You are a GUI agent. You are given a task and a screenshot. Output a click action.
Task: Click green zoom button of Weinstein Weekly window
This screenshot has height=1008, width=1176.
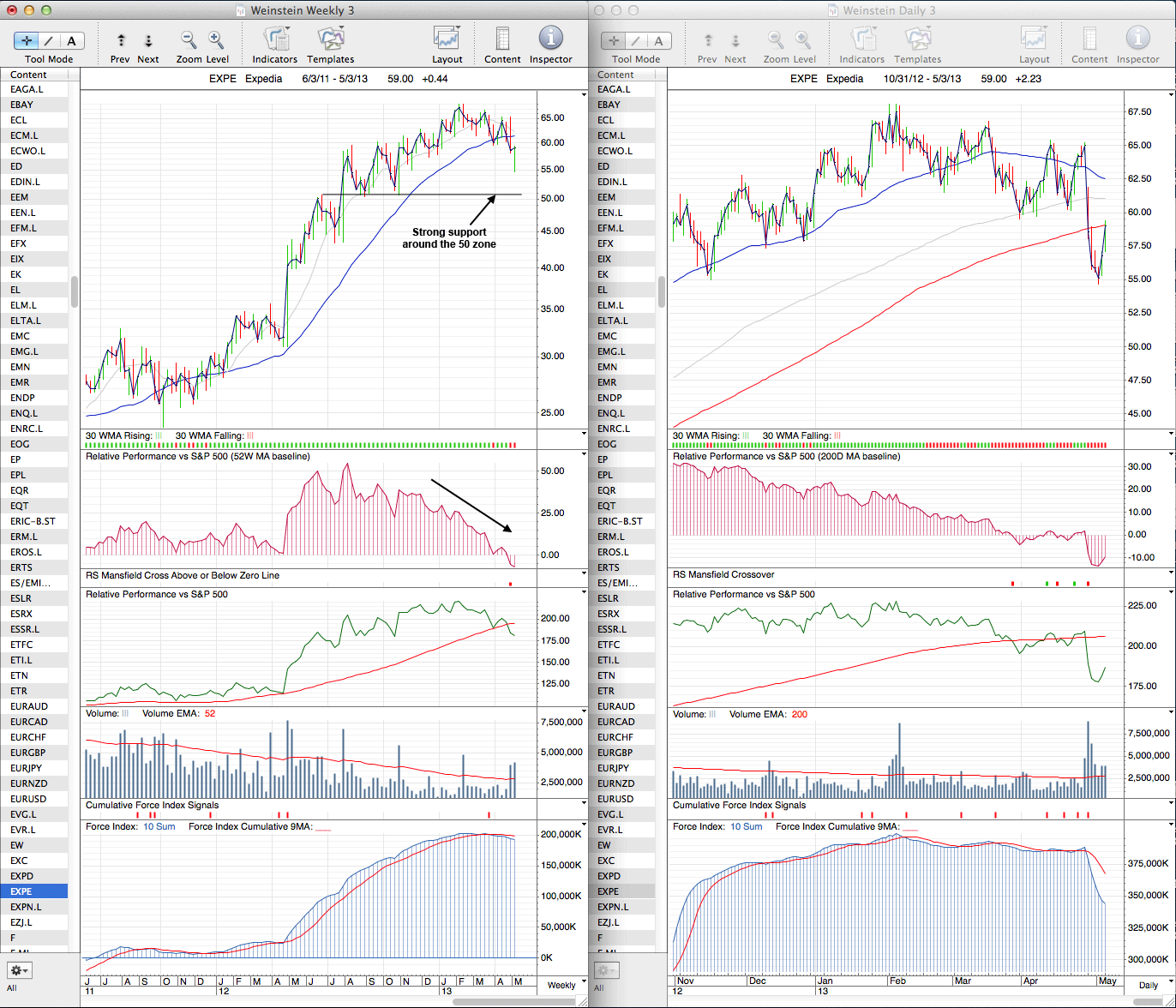pos(46,10)
